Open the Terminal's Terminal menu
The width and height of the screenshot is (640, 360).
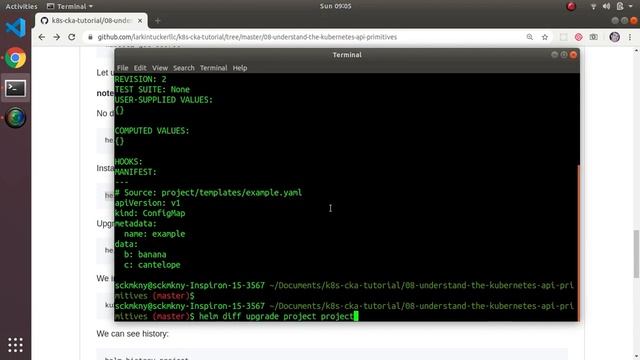(x=213, y=68)
